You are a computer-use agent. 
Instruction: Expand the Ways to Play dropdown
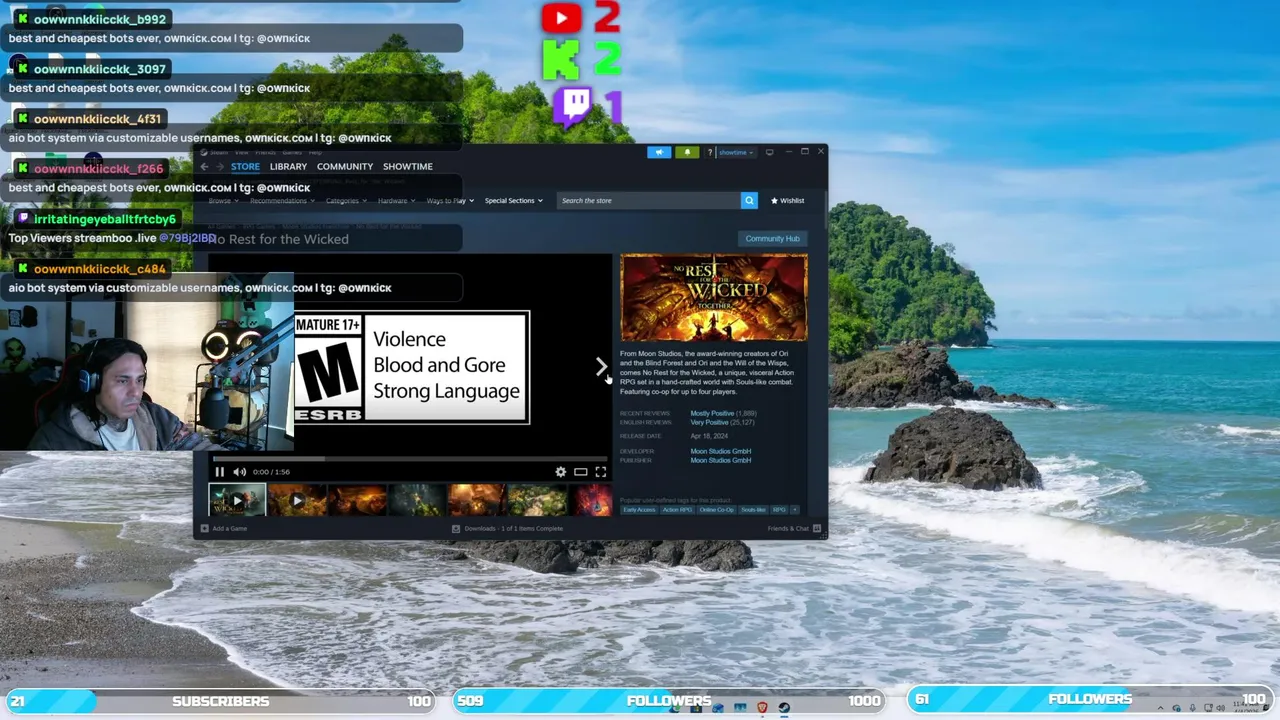[x=450, y=201]
